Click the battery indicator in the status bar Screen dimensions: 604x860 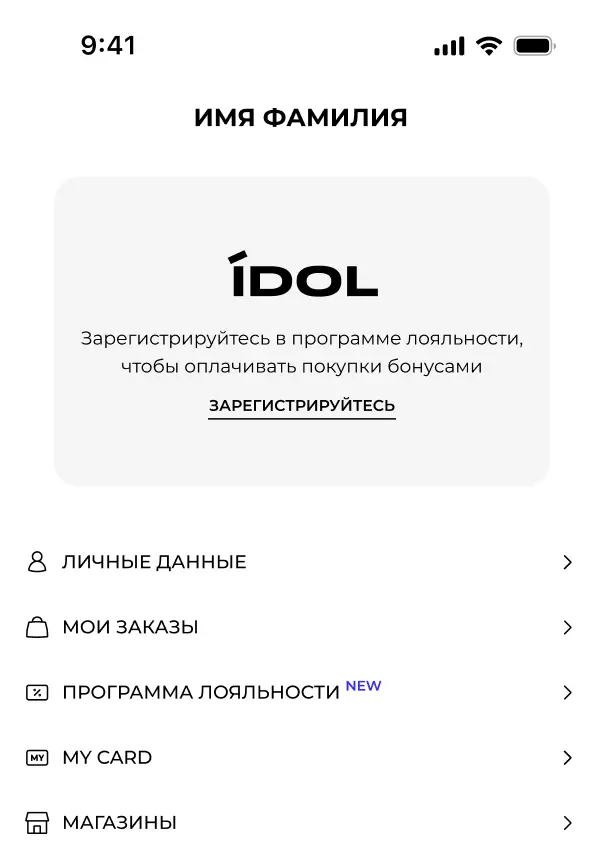tap(533, 45)
